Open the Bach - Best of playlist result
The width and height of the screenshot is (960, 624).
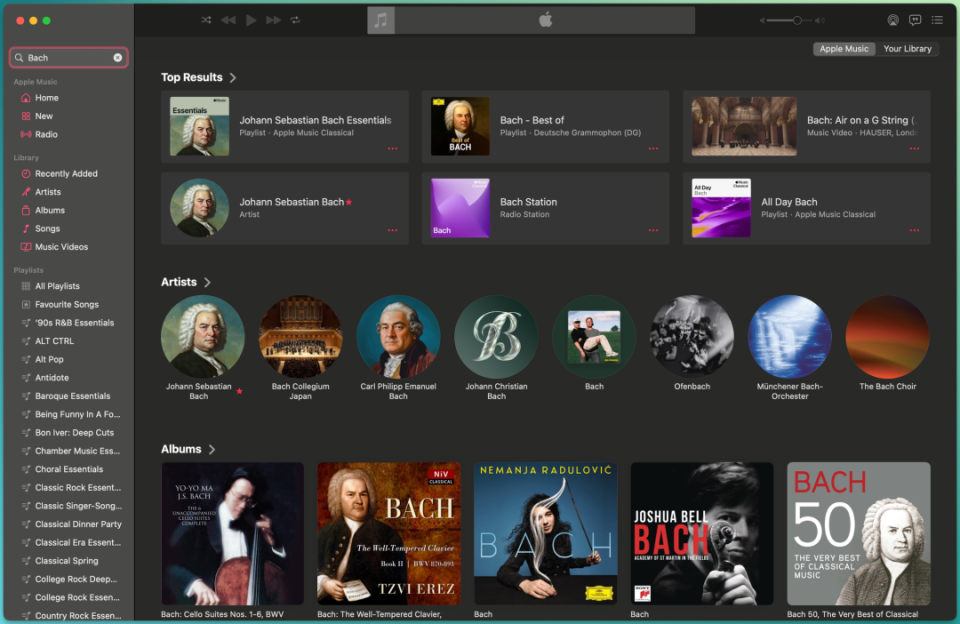point(546,127)
